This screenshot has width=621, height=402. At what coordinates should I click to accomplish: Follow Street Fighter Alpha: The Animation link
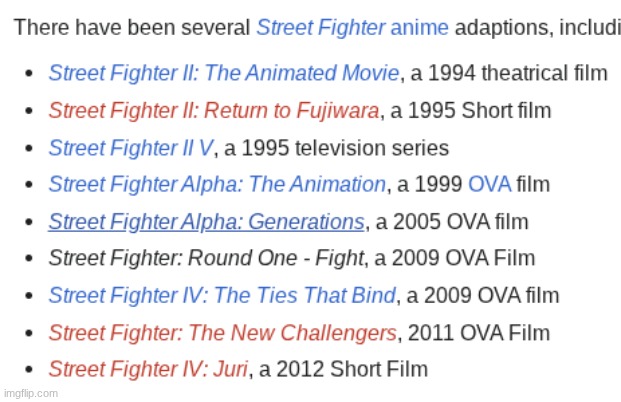[216, 184]
